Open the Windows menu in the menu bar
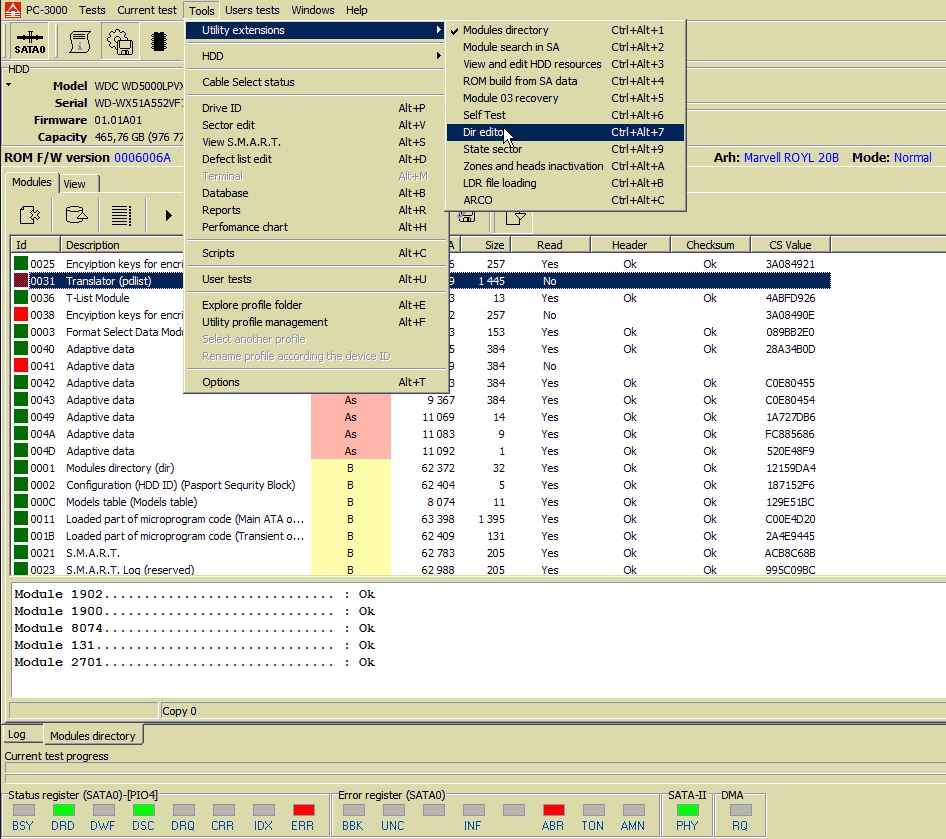 pos(313,10)
